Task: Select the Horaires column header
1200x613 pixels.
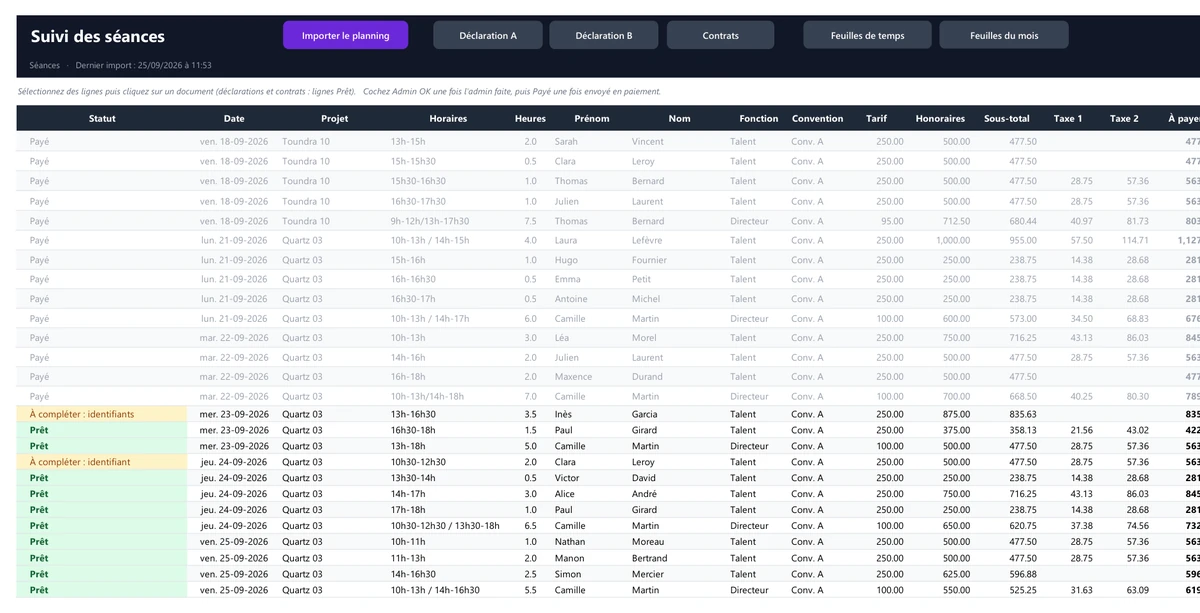Action: pyautogui.click(x=448, y=118)
